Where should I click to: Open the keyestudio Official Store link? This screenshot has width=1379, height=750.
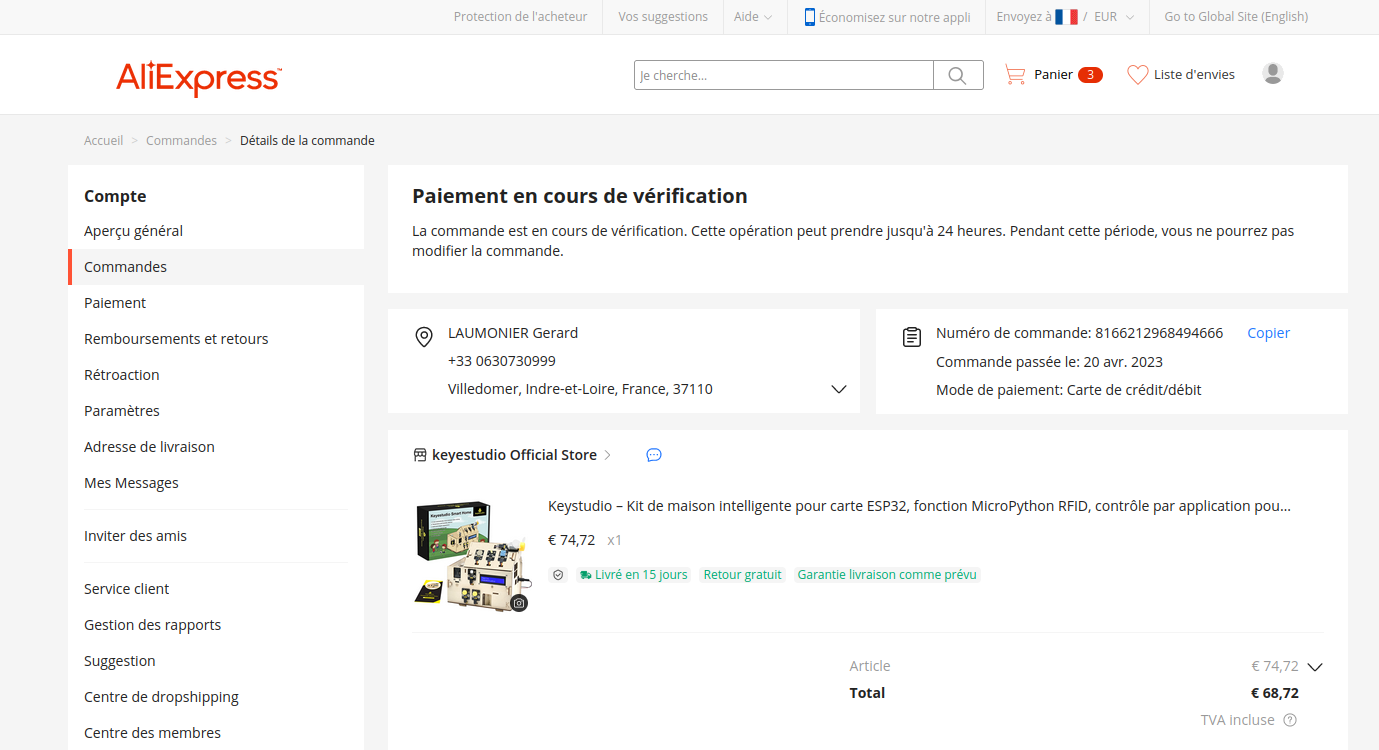pos(514,455)
